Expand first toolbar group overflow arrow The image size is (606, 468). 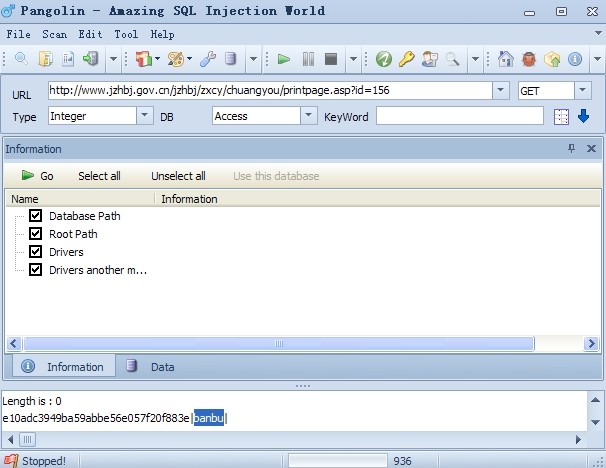113,59
